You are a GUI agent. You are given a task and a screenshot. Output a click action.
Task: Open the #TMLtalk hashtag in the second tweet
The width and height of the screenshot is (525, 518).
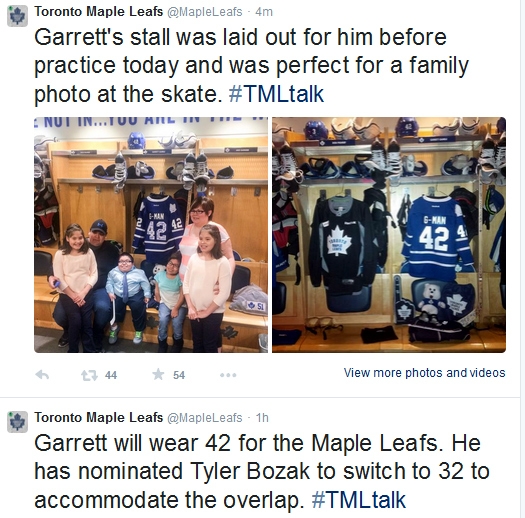pos(359,500)
